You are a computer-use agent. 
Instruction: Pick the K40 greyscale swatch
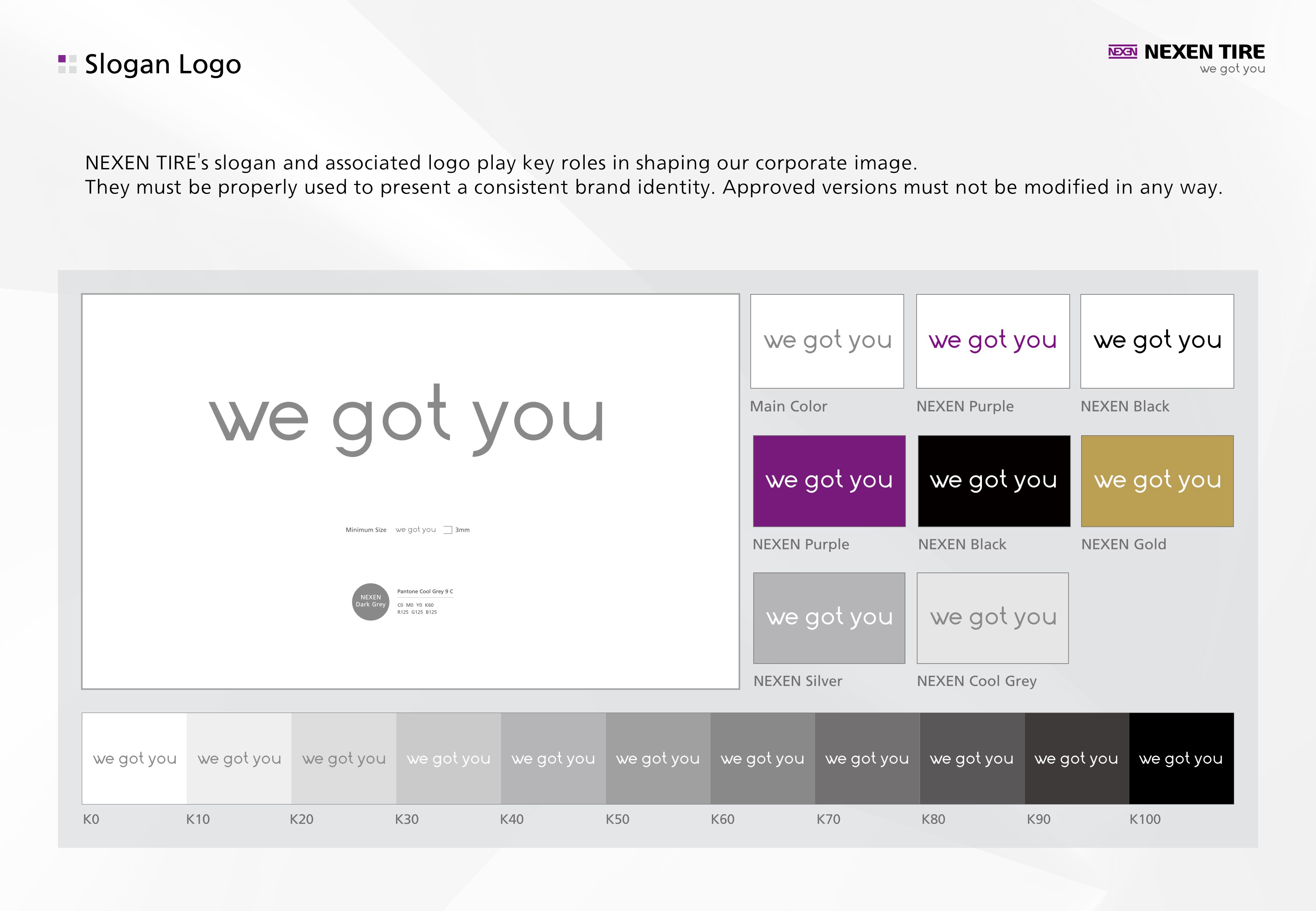[x=554, y=759]
